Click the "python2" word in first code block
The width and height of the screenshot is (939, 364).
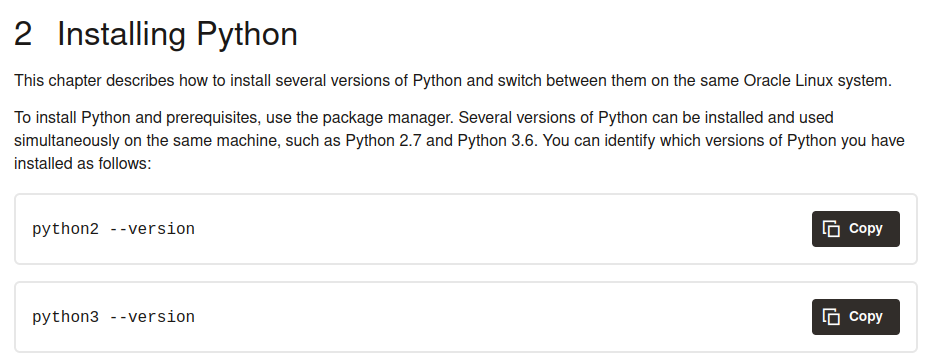65,229
